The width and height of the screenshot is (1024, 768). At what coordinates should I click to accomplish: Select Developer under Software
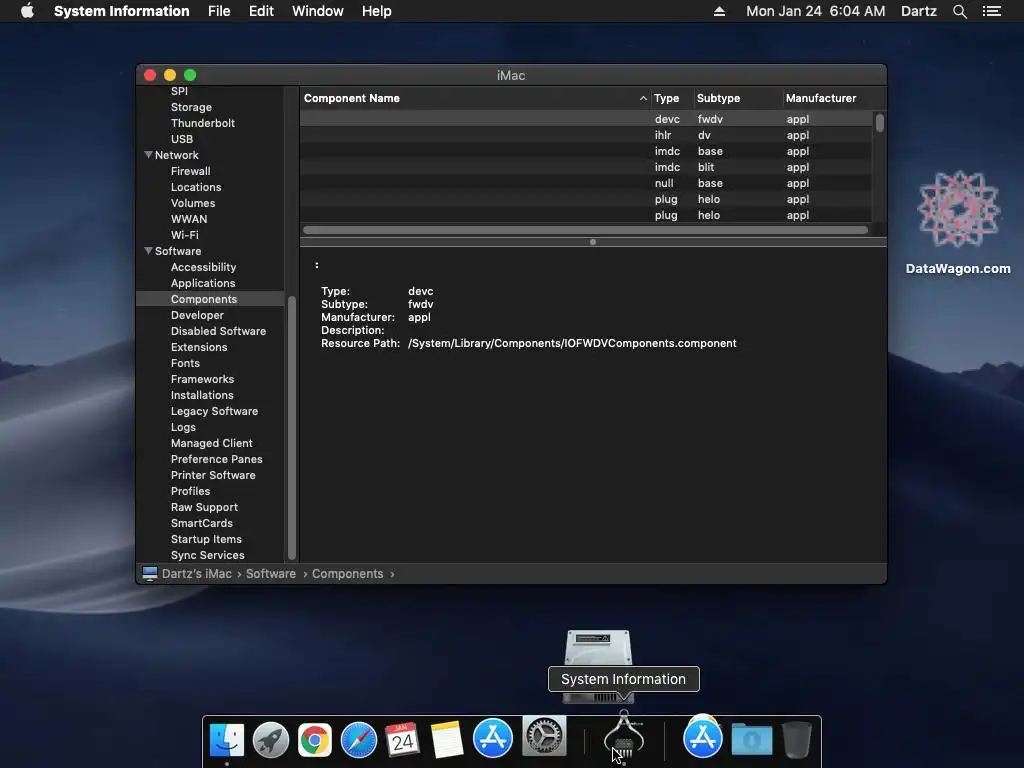[197, 315]
